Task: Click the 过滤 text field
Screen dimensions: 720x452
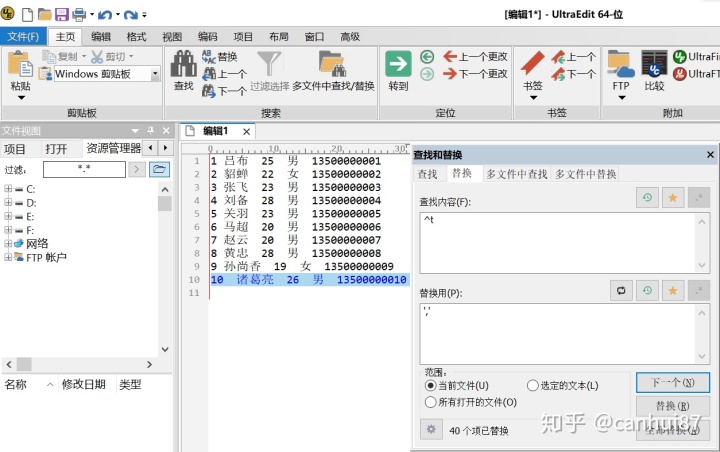Action: (x=84, y=169)
